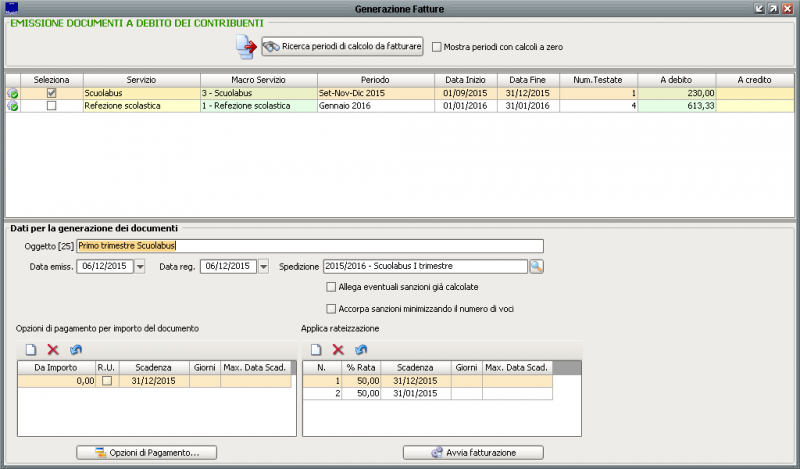The width and height of the screenshot is (800, 469).
Task: Click the Avvia fatturazione button
Action: pyautogui.click(x=473, y=453)
